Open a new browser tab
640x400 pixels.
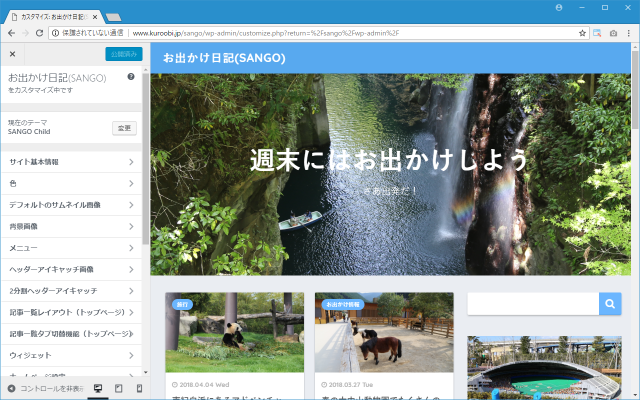tap(113, 17)
